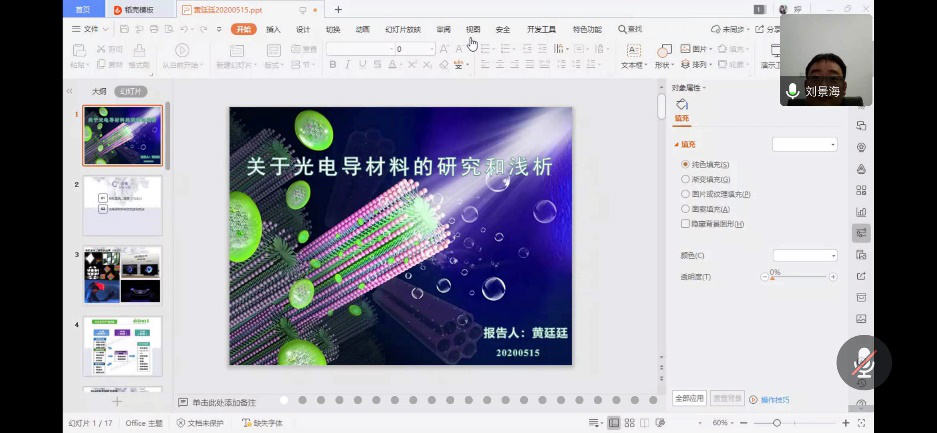Select the Solid Fill (纯色填充) radio button
The width and height of the screenshot is (937, 433).
click(x=685, y=164)
